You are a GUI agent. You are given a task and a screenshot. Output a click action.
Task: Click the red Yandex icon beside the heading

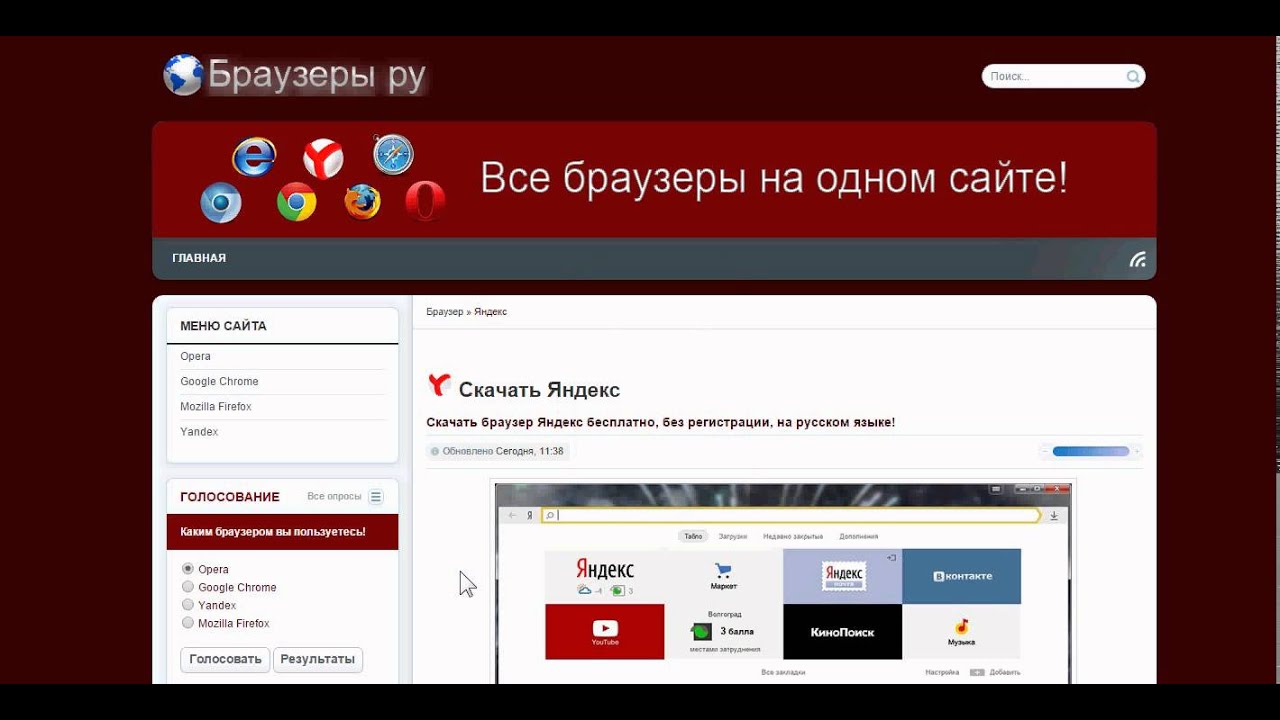coord(439,385)
